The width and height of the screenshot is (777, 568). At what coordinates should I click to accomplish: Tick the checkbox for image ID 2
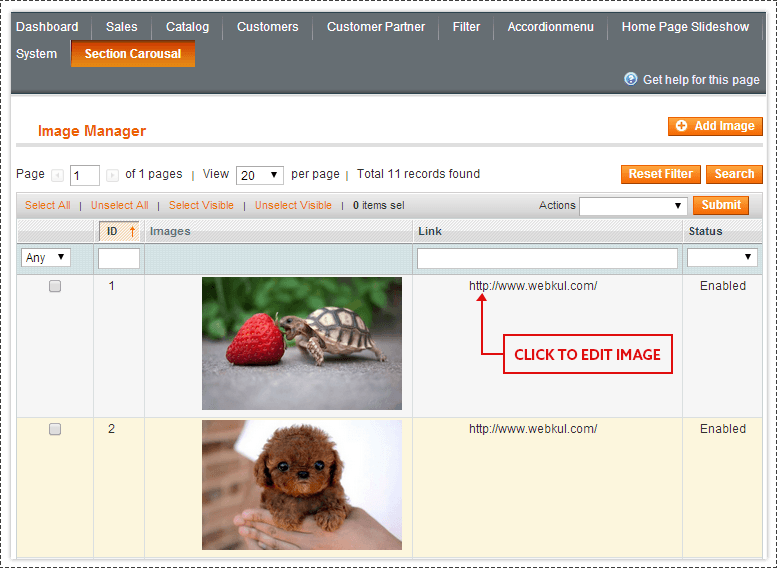(55, 429)
